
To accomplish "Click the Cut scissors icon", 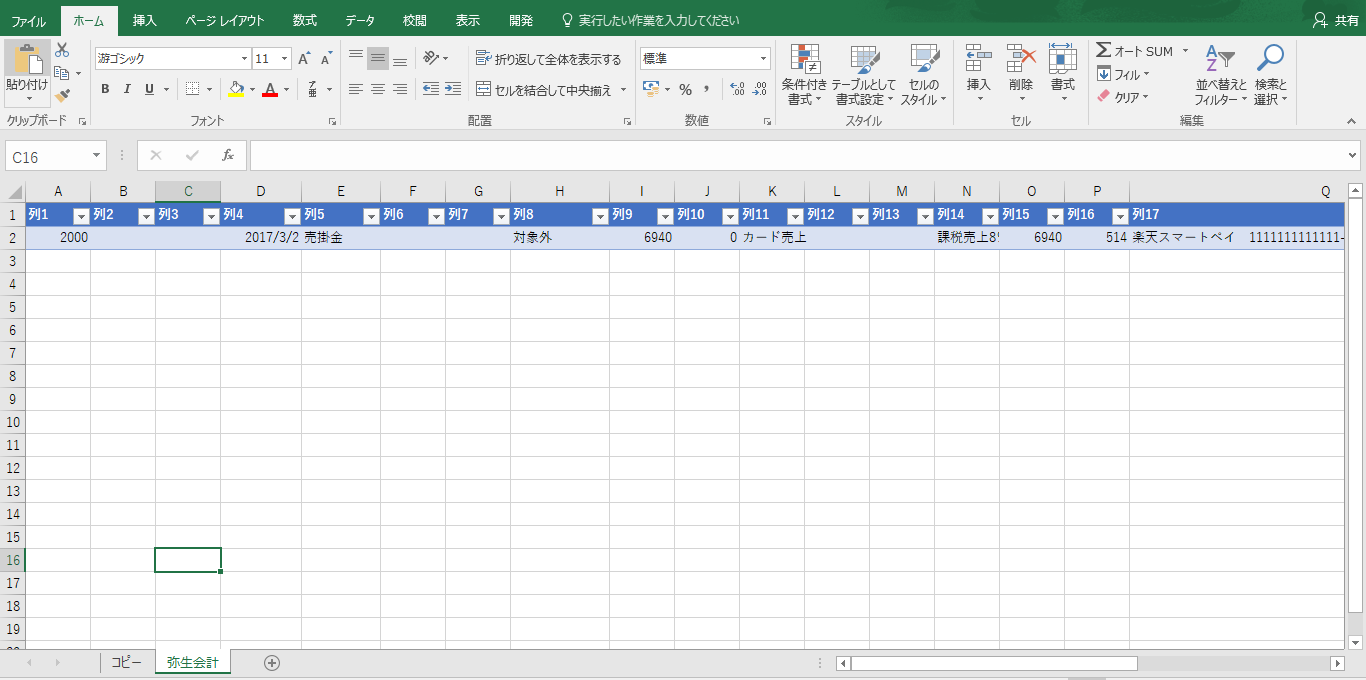I will point(62,50).
